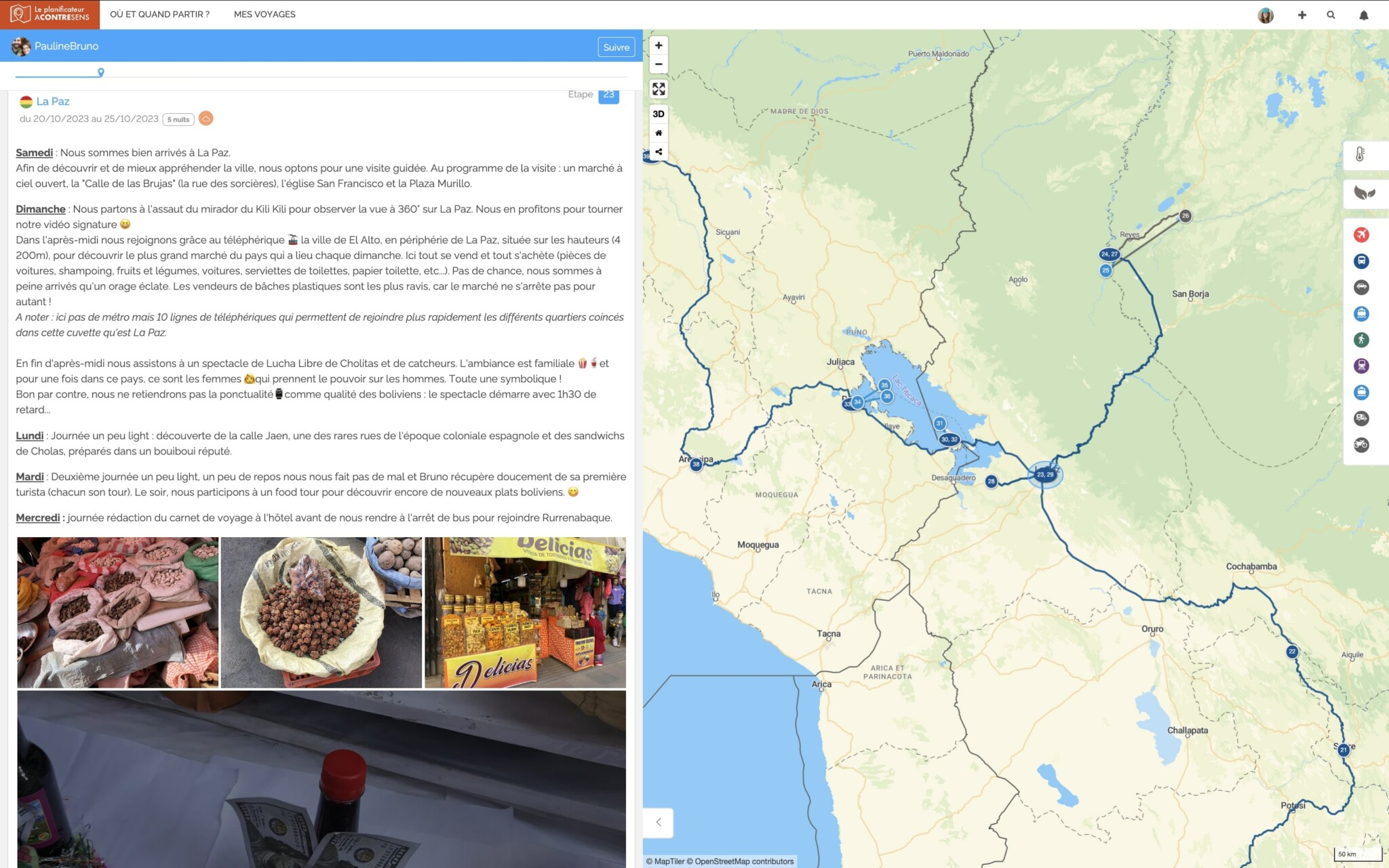The width and height of the screenshot is (1389, 868).
Task: Click the underlined 'Dimanche' heading
Action: [x=41, y=209]
